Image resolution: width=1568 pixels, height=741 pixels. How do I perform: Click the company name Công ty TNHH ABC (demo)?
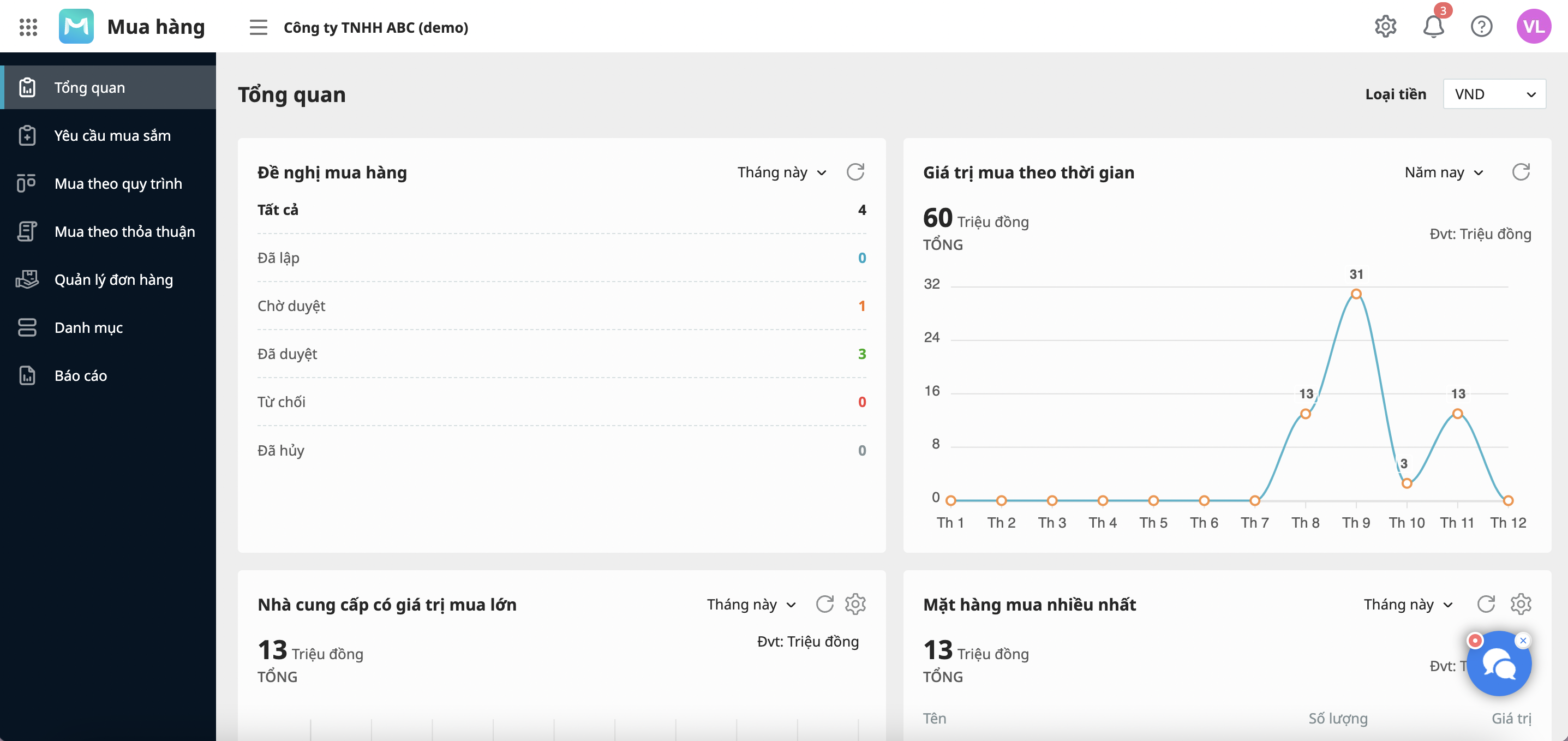pyautogui.click(x=375, y=27)
